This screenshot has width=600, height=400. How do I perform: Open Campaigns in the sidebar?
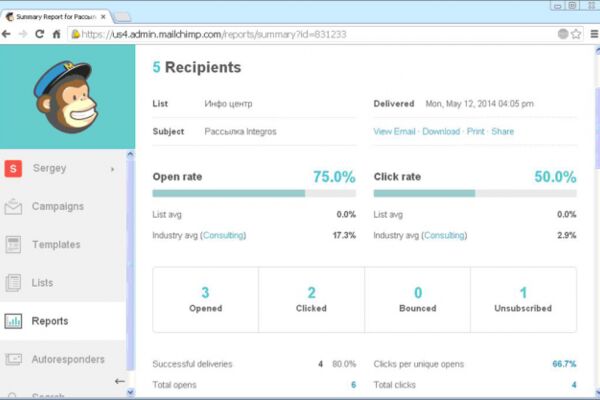click(57, 206)
